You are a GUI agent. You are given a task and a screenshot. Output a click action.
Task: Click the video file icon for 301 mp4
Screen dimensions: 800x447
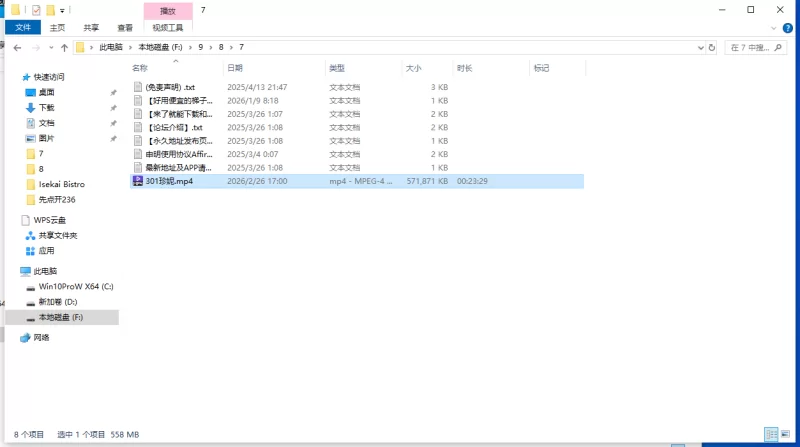point(138,181)
